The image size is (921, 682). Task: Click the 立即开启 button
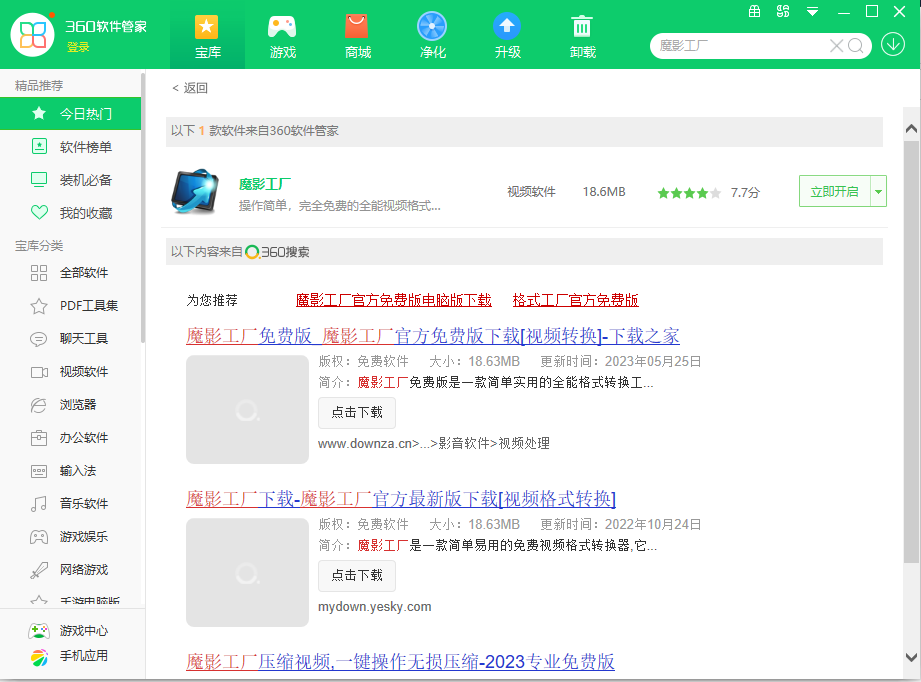coord(834,192)
